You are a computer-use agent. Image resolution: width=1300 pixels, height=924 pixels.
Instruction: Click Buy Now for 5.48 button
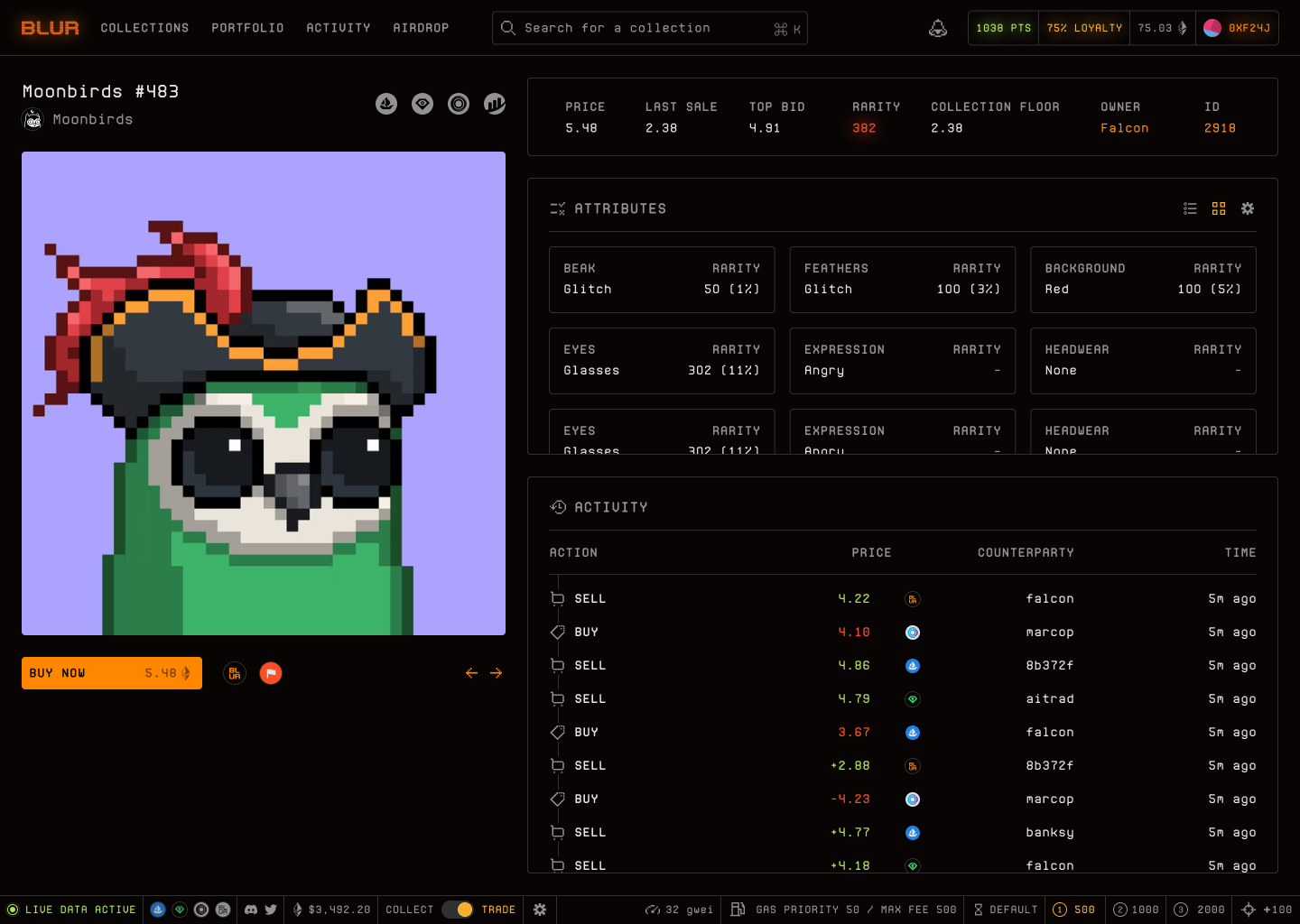(x=112, y=673)
